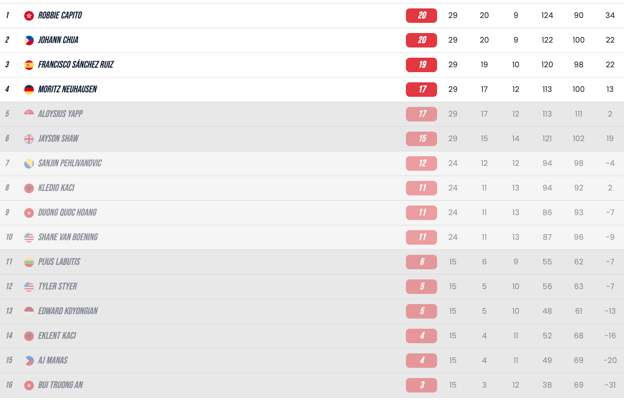Viewport: 624px width, 400px height.
Task: Click Francisco Sánchez Ruiz's red points badge
Action: pyautogui.click(x=421, y=65)
